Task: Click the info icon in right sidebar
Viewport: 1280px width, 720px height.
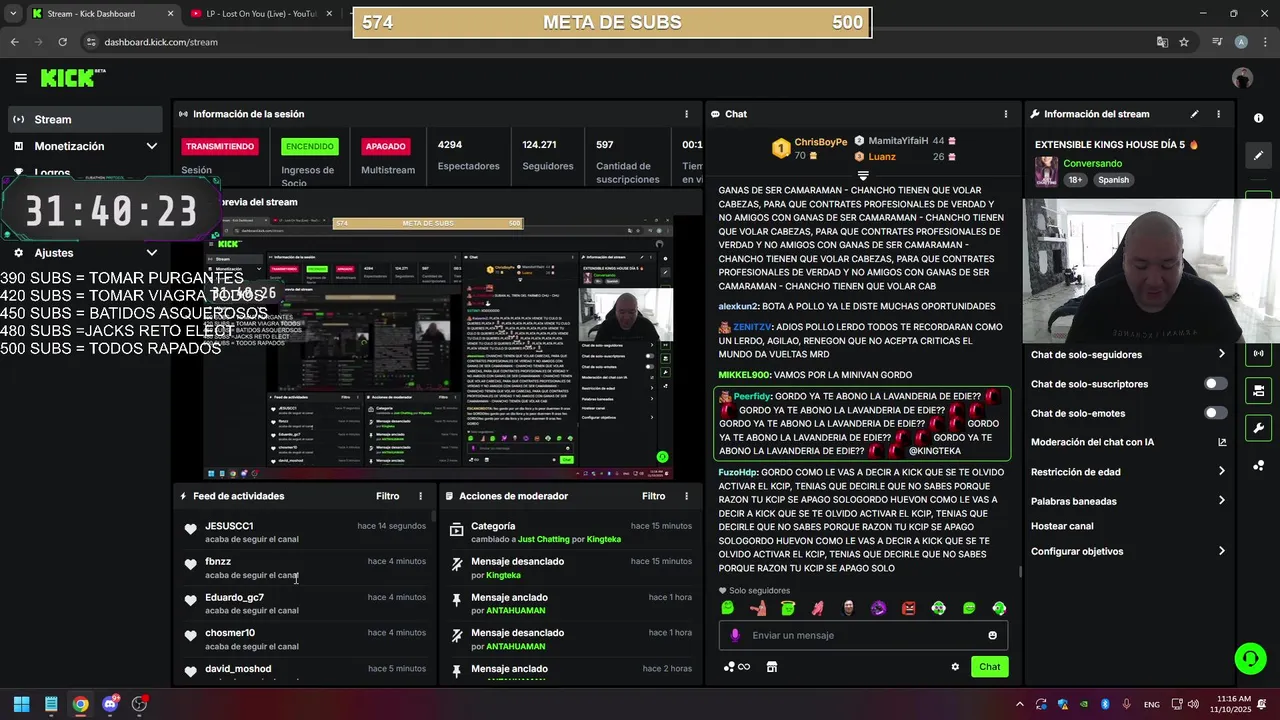Action: pyautogui.click(x=1258, y=118)
